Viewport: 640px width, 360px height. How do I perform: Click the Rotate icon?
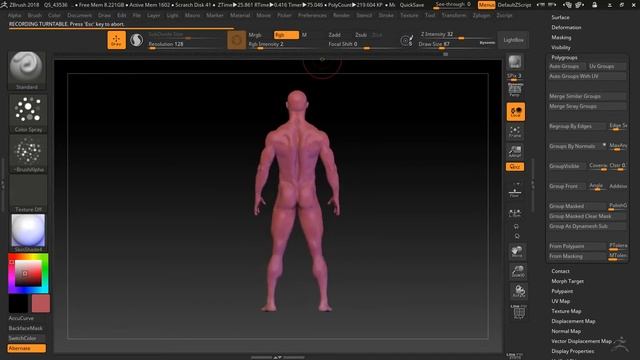click(x=519, y=291)
